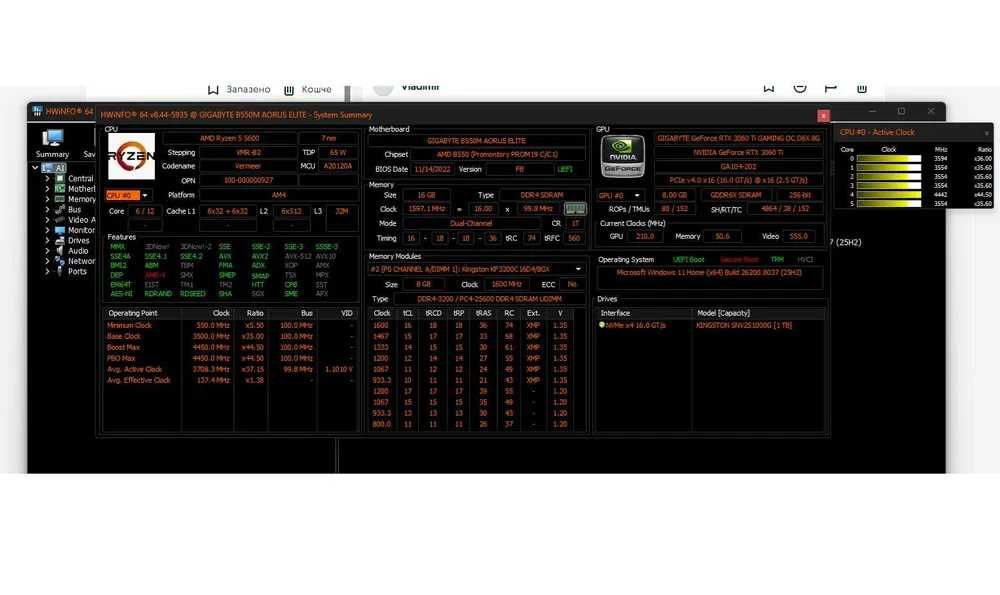Click the GIGABYTE B550M AORUS ELITE motherboard field
The image size is (1000, 595).
click(476, 140)
